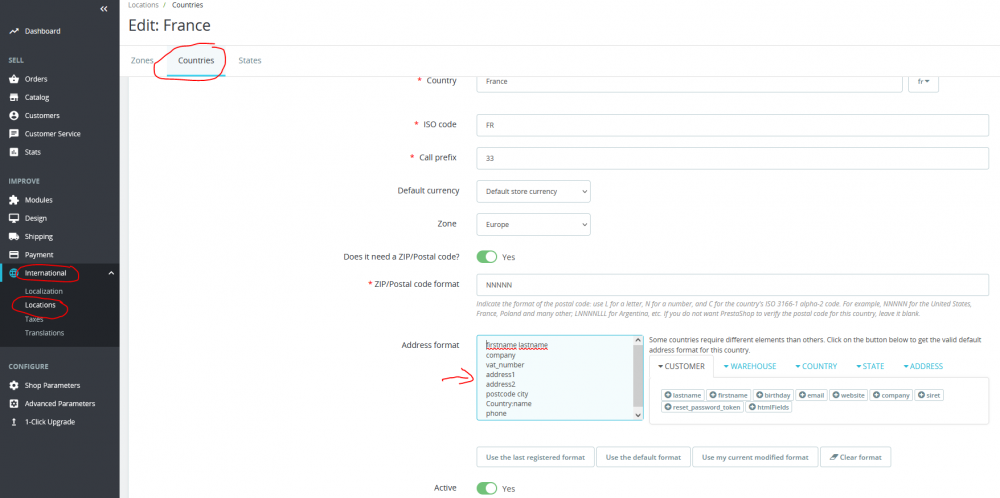This screenshot has height=498, width=1000.
Task: Open Orders from the sidebar
Action: click(36, 79)
